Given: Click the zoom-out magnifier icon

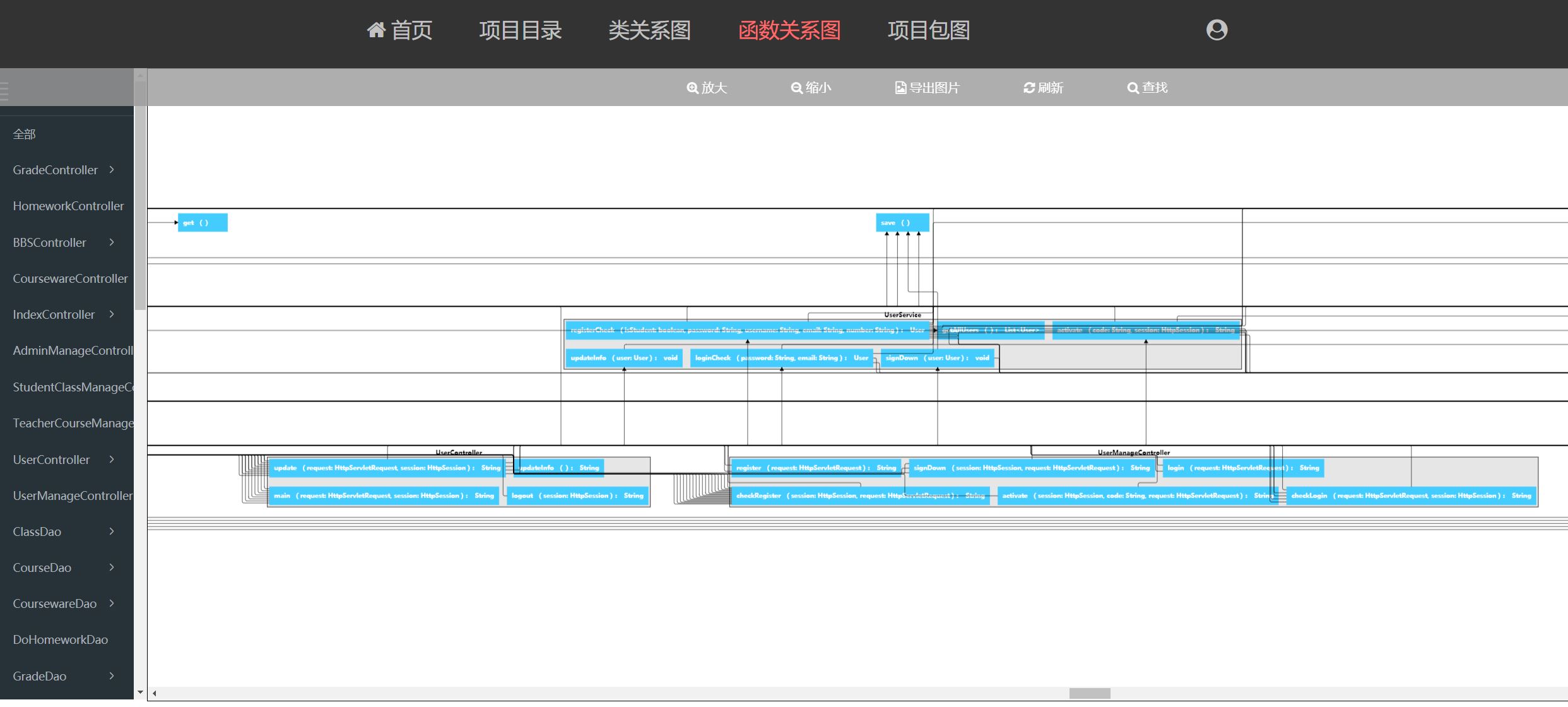Looking at the screenshot, I should click(x=796, y=88).
